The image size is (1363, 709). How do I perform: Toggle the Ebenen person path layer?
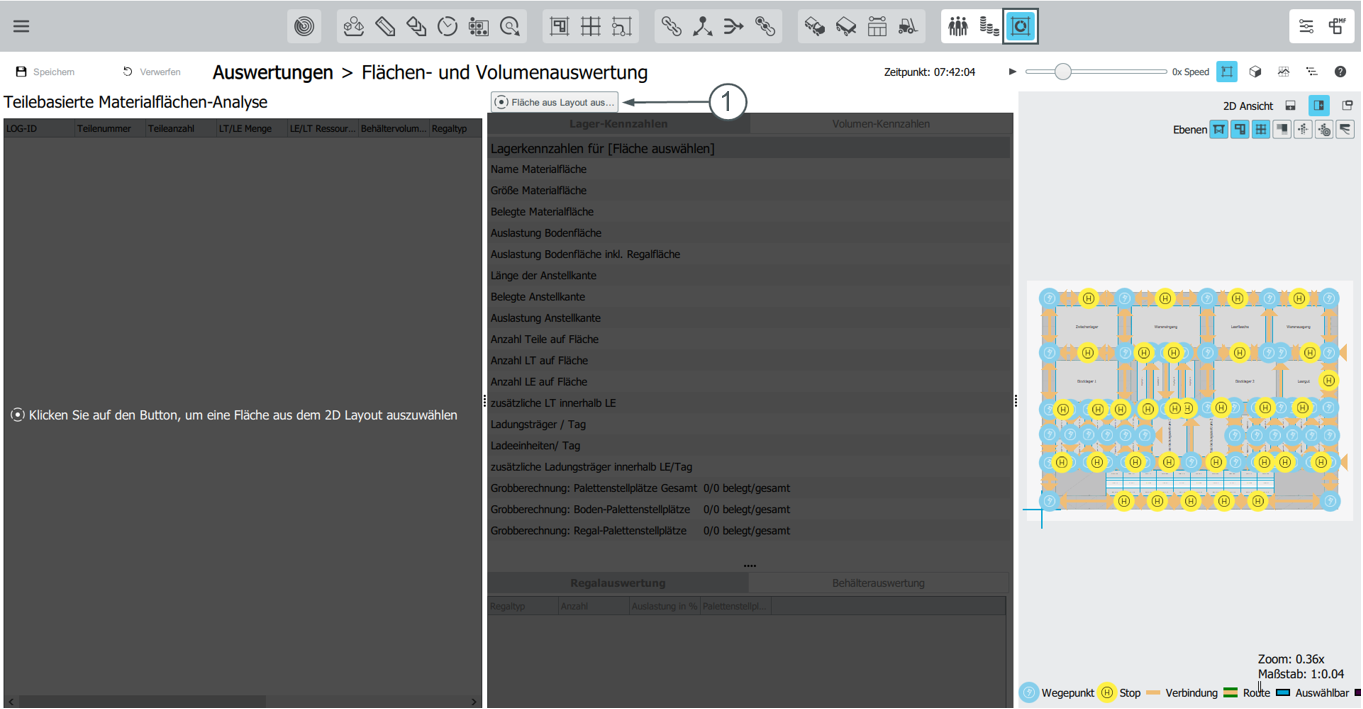[1303, 129]
